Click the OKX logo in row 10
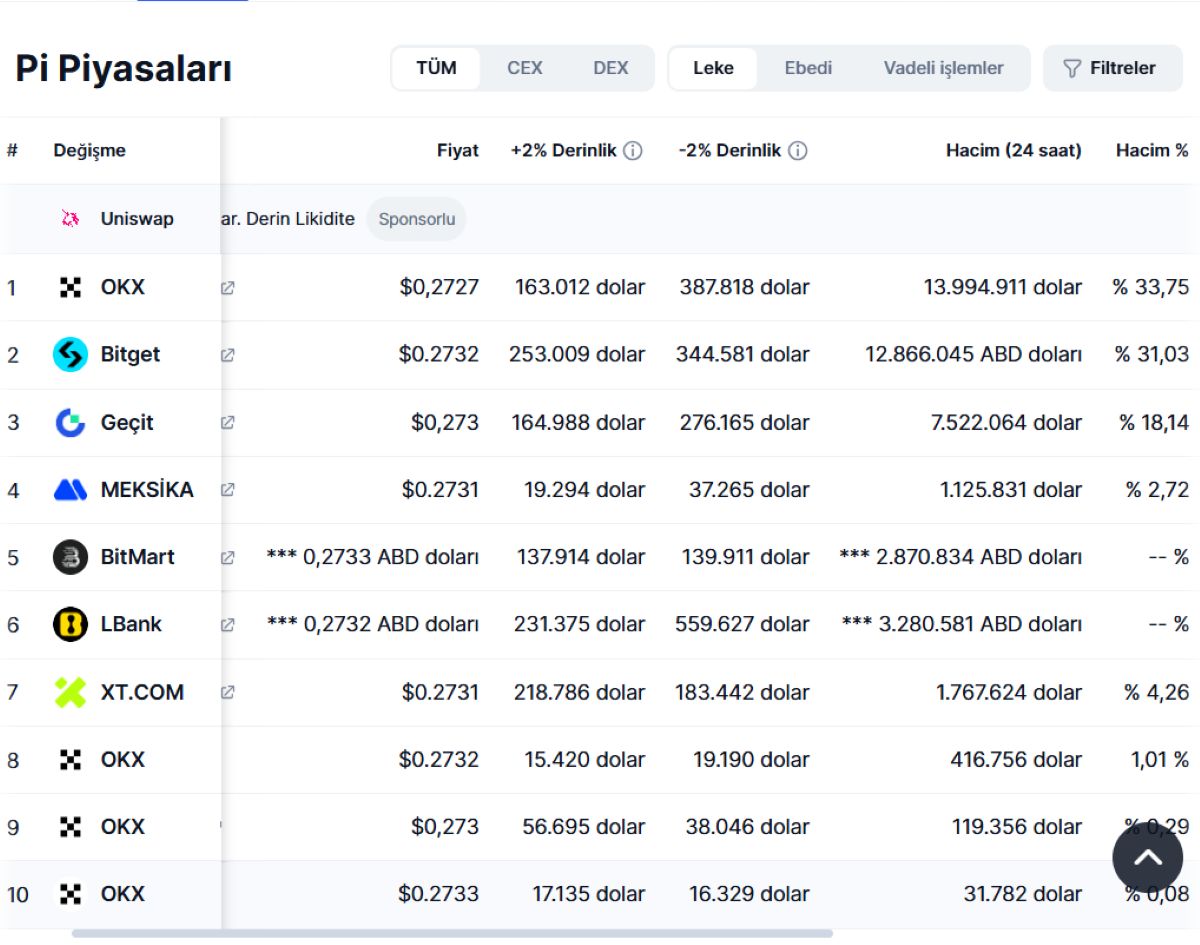This screenshot has width=1200, height=945. coord(70,894)
